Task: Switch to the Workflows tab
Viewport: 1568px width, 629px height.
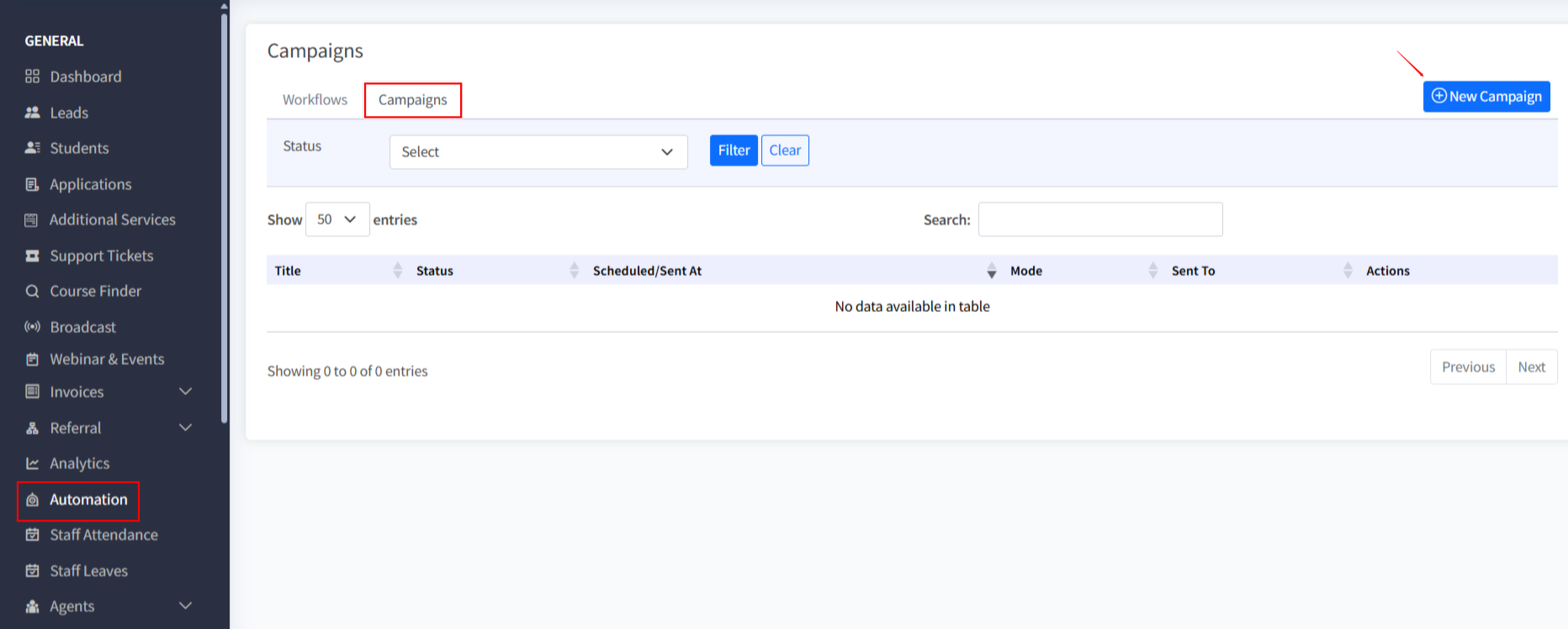Action: tap(315, 100)
